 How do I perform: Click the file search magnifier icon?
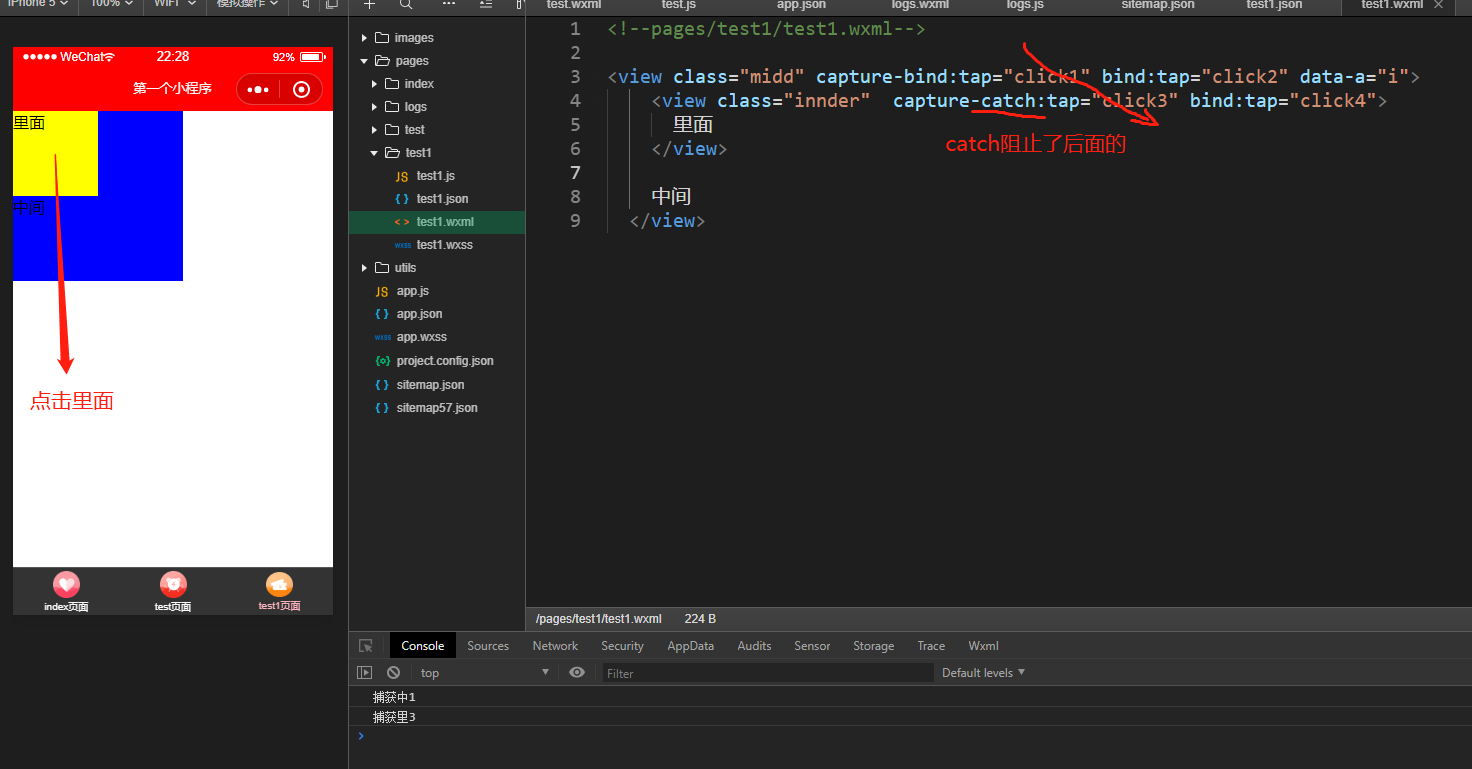click(405, 5)
